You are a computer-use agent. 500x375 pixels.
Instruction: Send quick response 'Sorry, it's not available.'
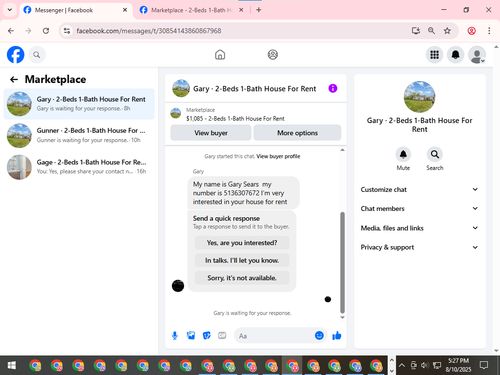coord(242,278)
